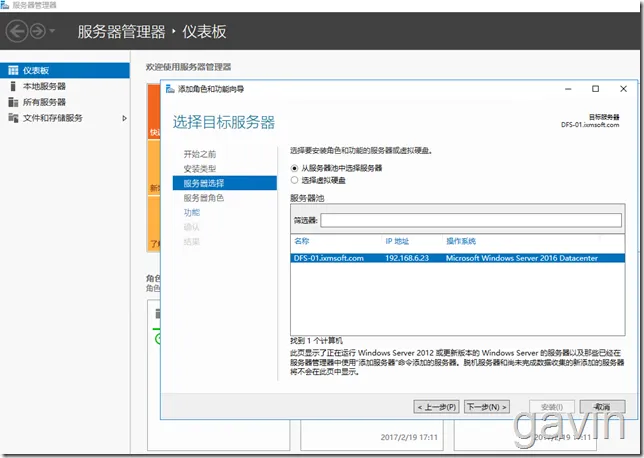Click the 筛选器 filter input field
This screenshot has width=644, height=458.
(x=471, y=220)
